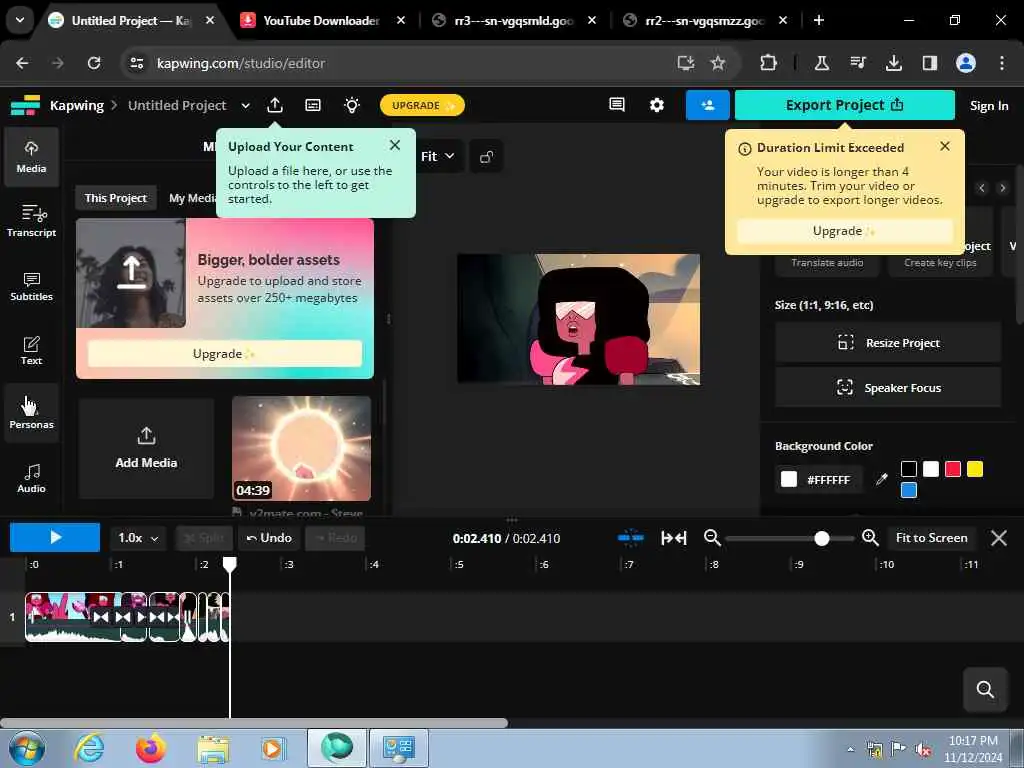Switch to the My Media tab
The width and height of the screenshot is (1024, 768).
pos(192,198)
